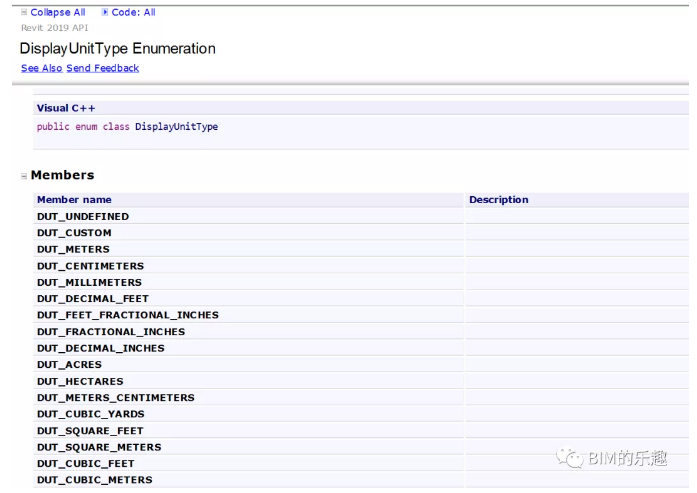Screen dimensions: 697x493
Task: Click the DUT_MILLIMETERS member entry
Action: [89, 283]
